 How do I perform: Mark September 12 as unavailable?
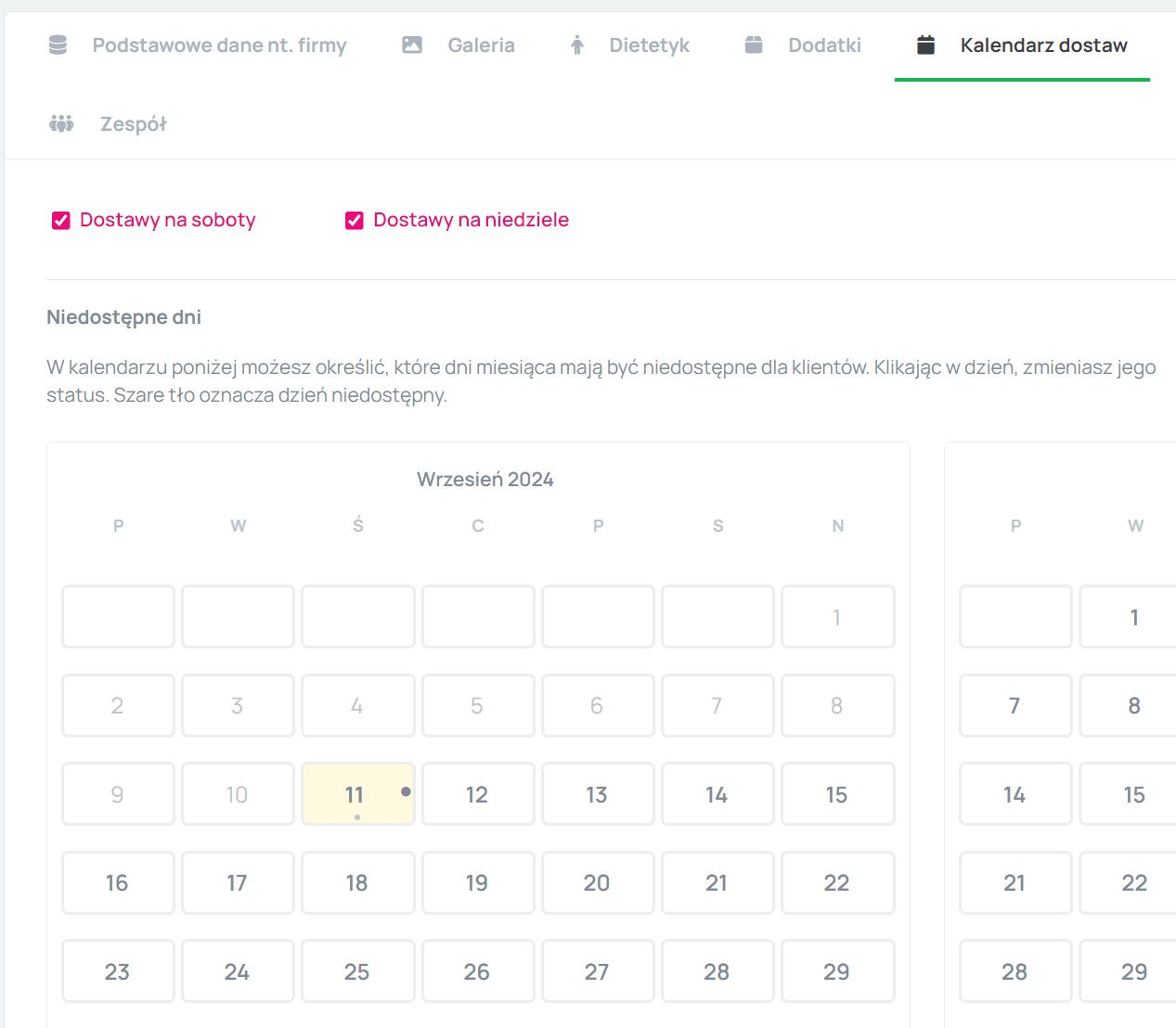(477, 794)
